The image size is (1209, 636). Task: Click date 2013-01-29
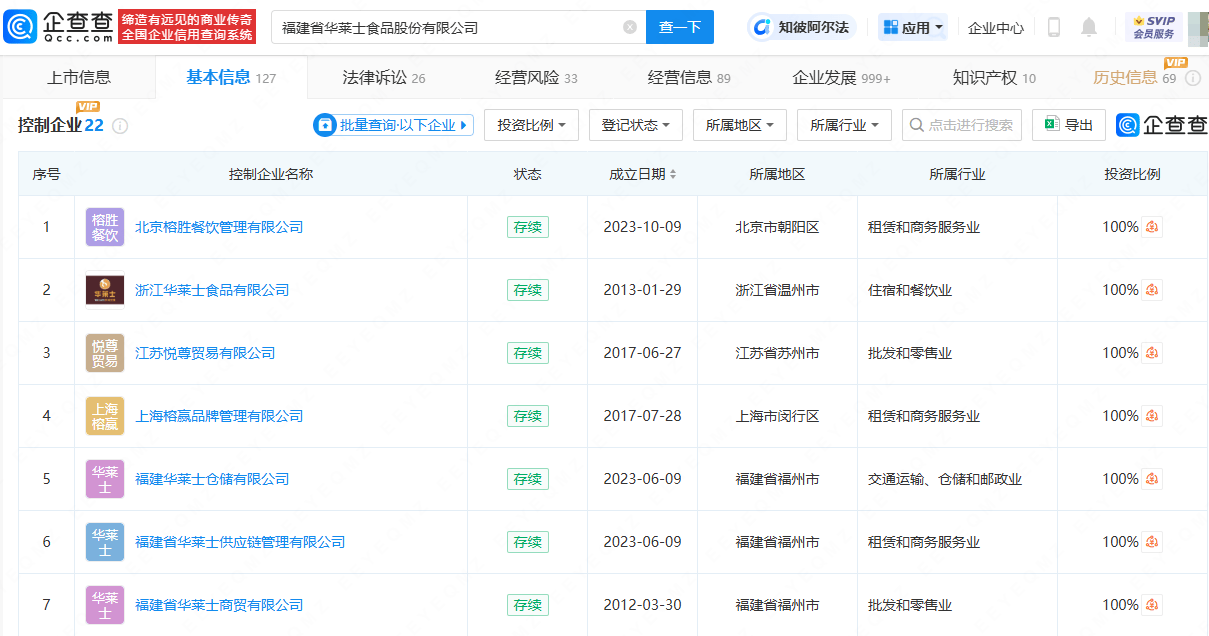pyautogui.click(x=642, y=290)
